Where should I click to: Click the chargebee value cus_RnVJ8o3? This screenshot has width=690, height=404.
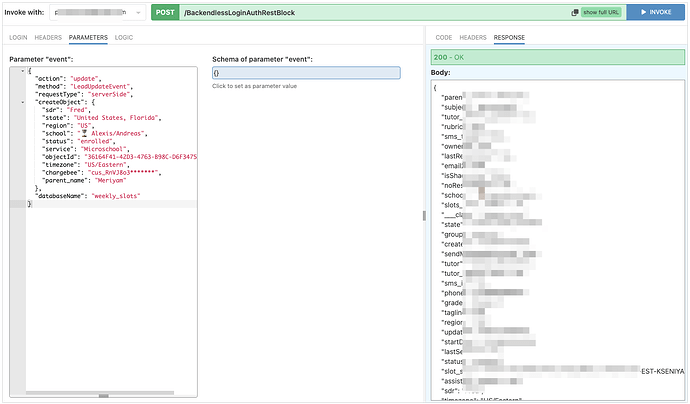coord(124,173)
